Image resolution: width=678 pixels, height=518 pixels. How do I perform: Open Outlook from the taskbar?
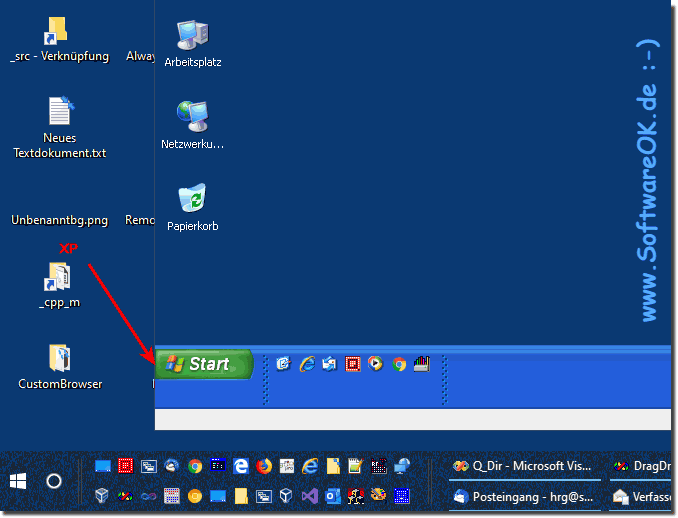[333, 496]
